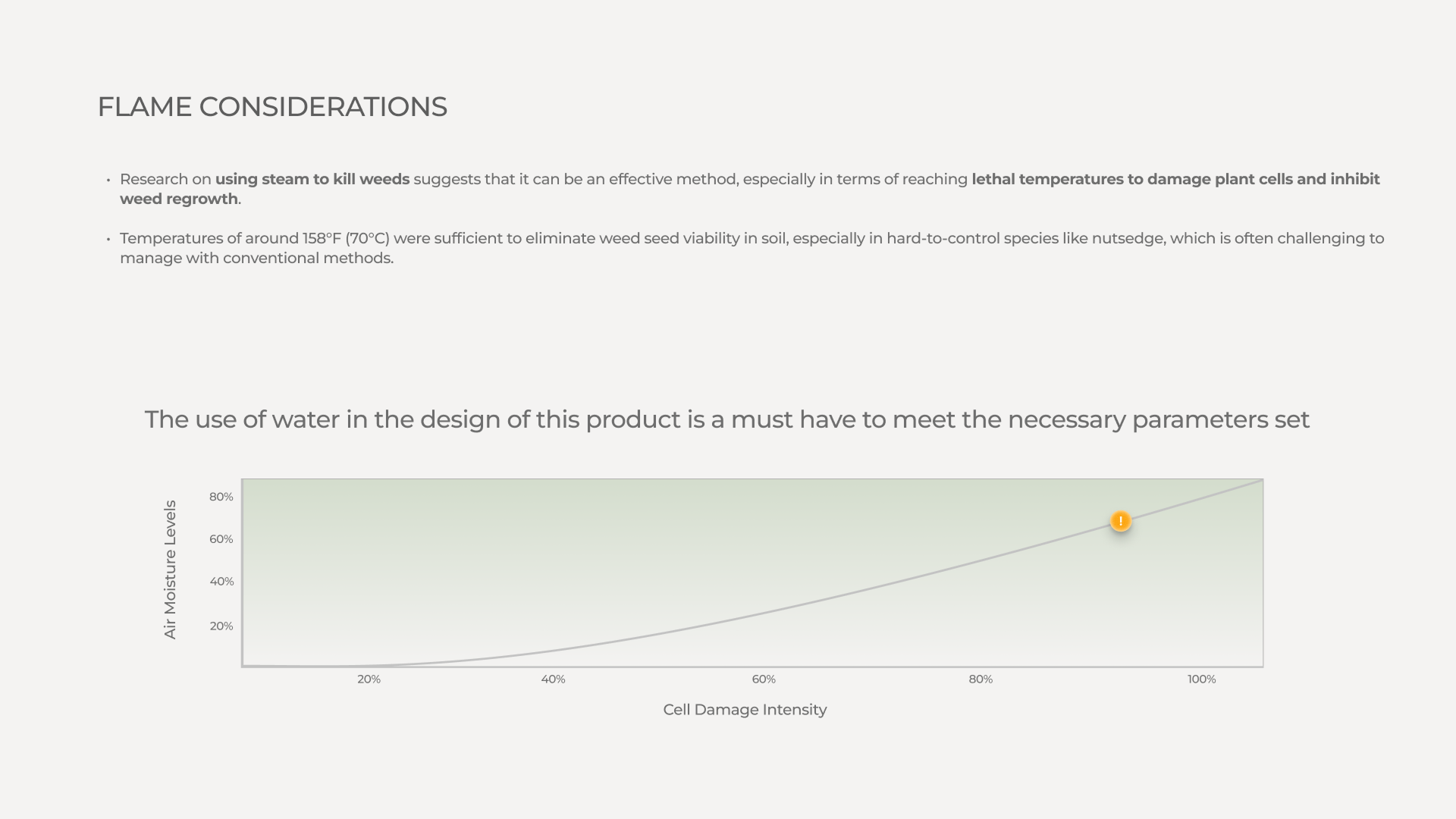The width and height of the screenshot is (1456, 819).
Task: Click the 100% label on the horizontal axis
Action: coord(1201,679)
